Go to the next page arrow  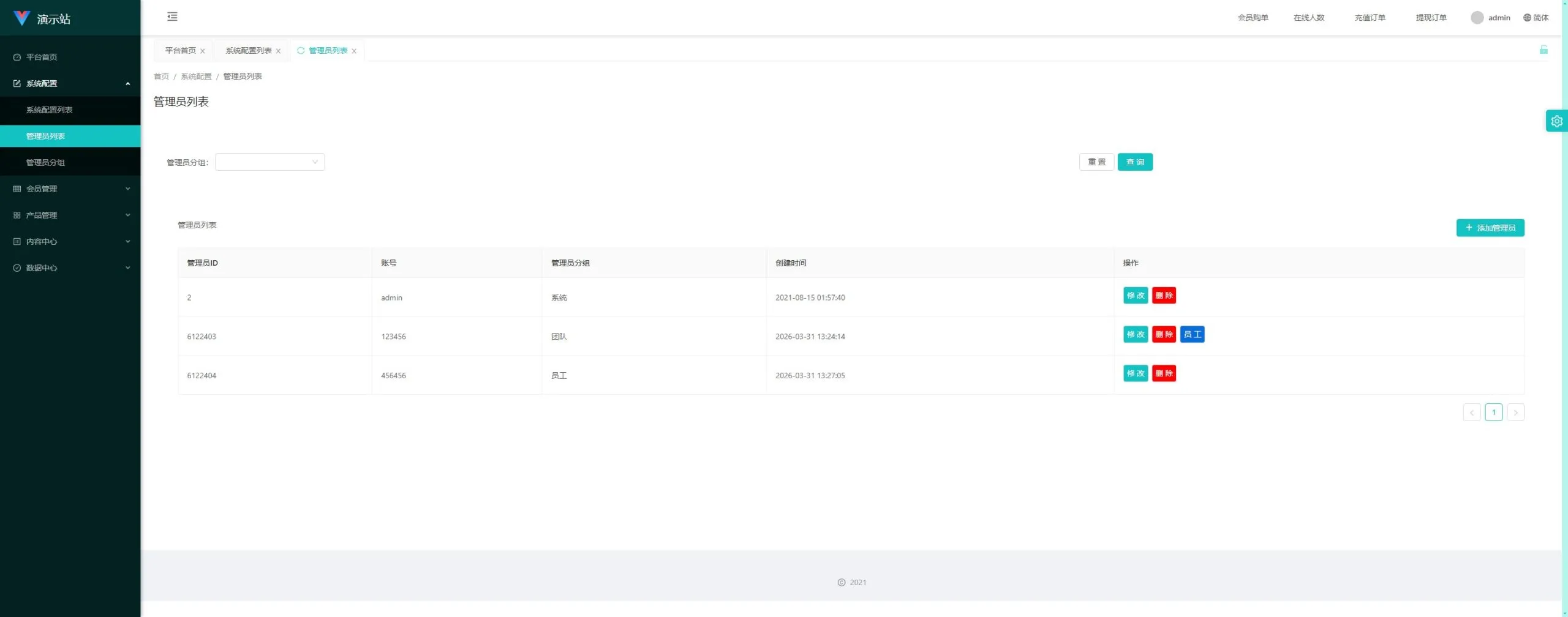point(1516,413)
